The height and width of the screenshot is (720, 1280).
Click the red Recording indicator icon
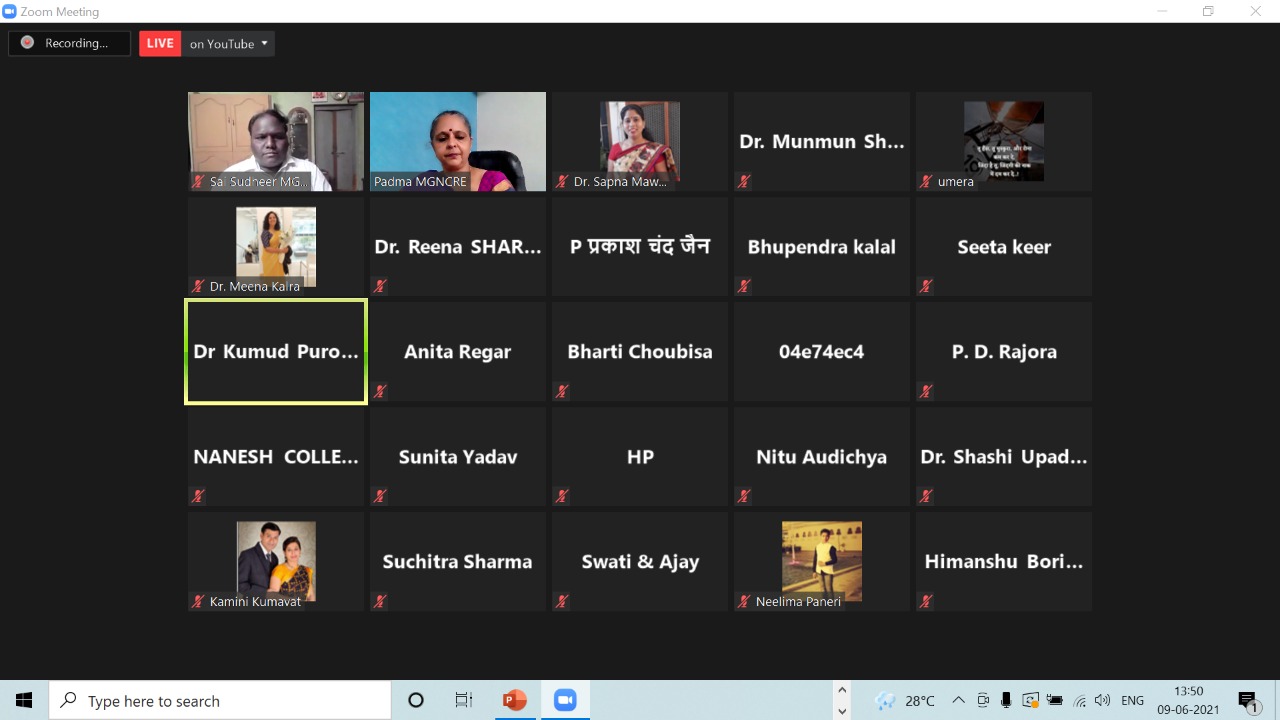coord(27,43)
